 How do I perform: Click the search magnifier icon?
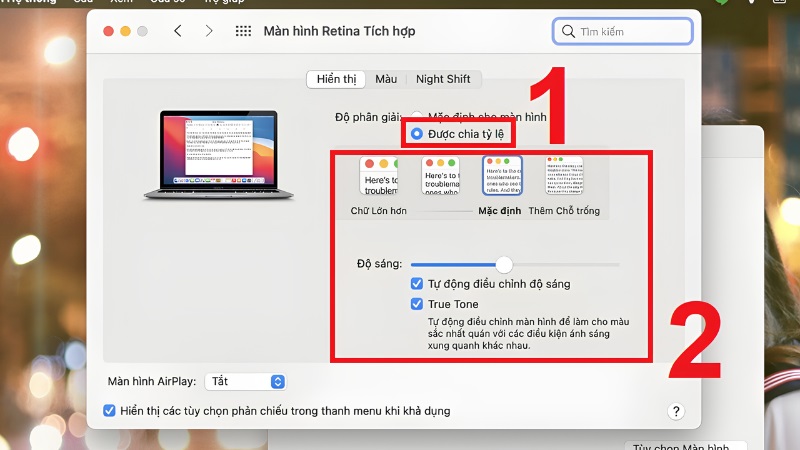[x=568, y=32]
